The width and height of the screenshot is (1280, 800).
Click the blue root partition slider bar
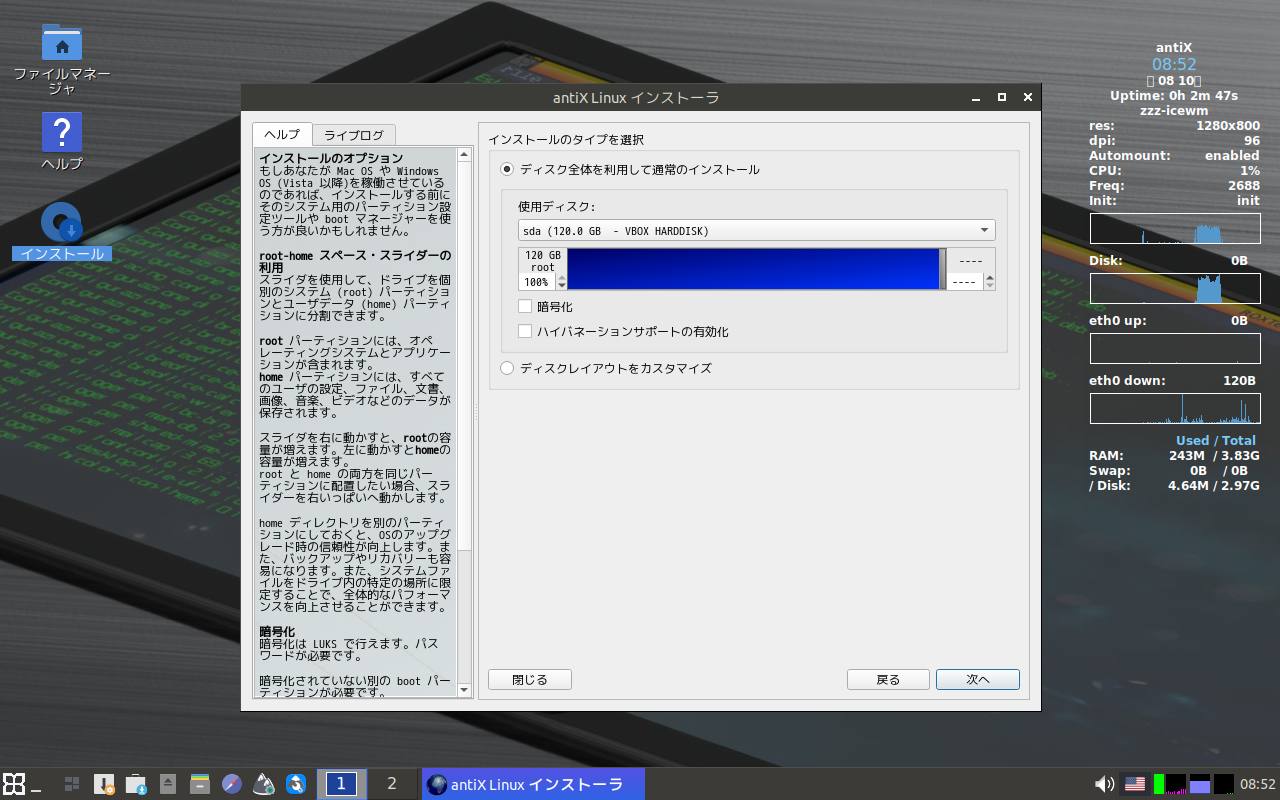click(753, 269)
